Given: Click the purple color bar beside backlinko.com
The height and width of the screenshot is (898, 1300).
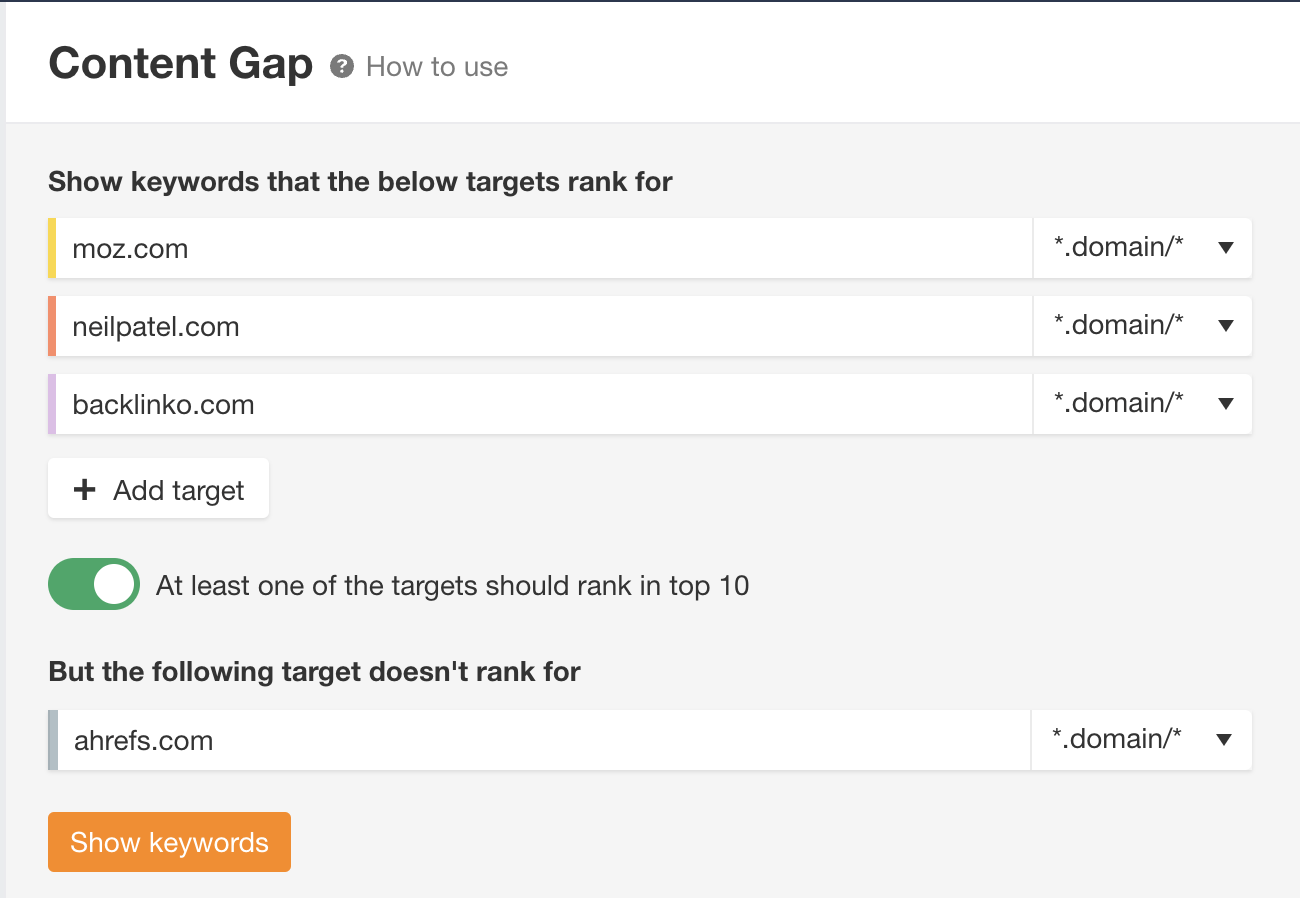Looking at the screenshot, I should coord(53,404).
